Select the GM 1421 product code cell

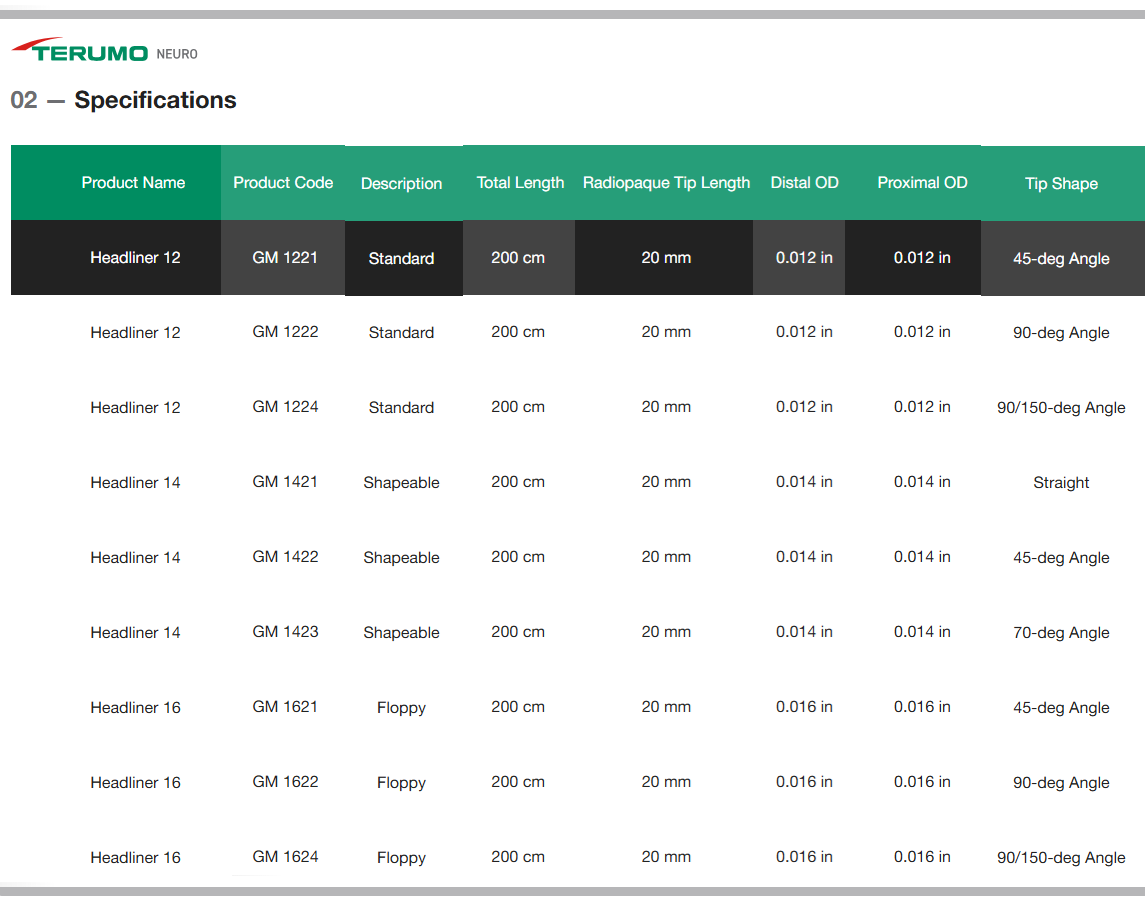point(285,482)
